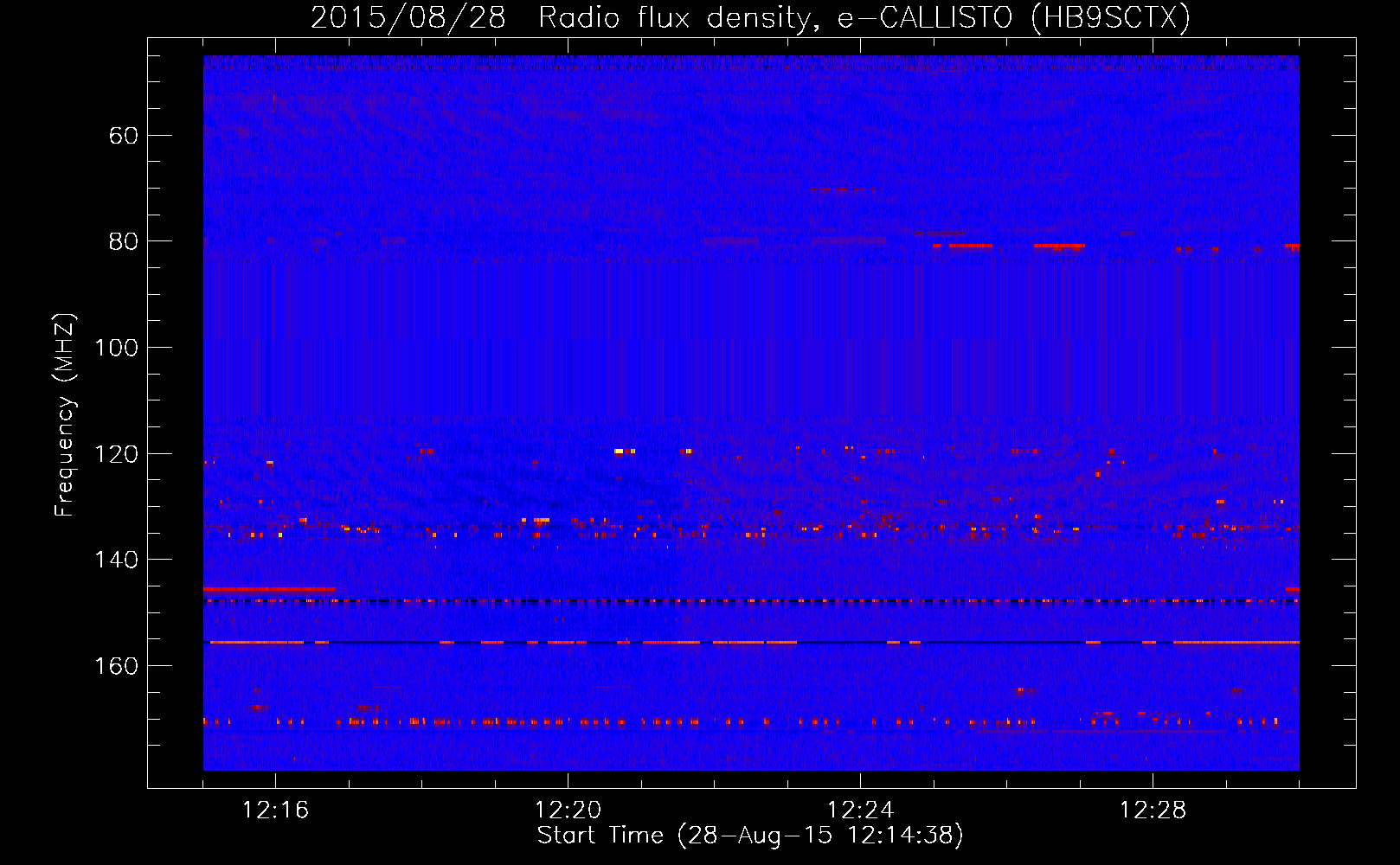Click the 160 frequency tick label
The width and height of the screenshot is (1400, 865).
pos(116,666)
